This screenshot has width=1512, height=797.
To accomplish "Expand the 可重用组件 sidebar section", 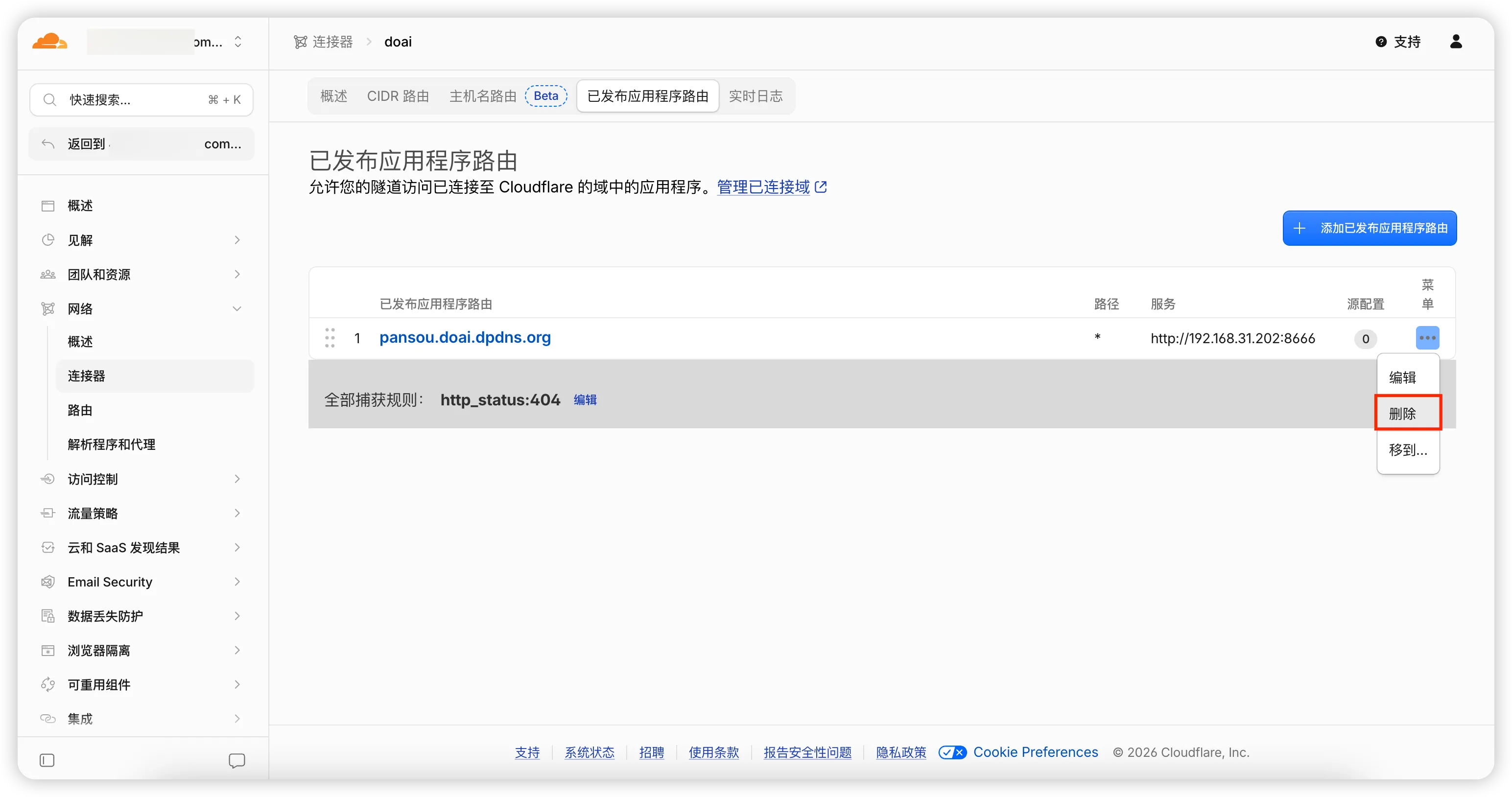I will click(142, 685).
